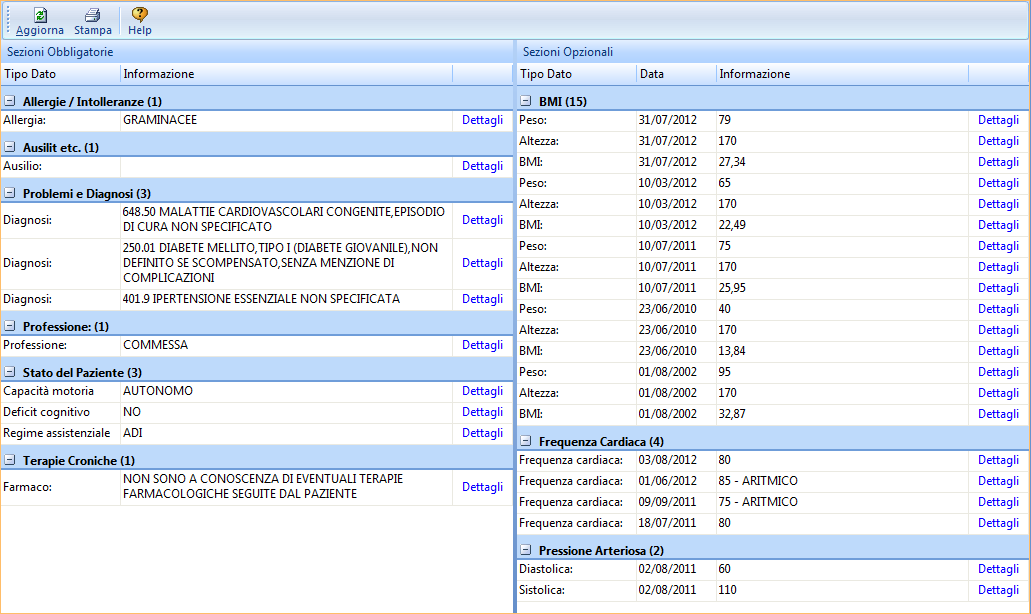Collapse the Ausilit etc. group

pyautogui.click(x=10, y=147)
